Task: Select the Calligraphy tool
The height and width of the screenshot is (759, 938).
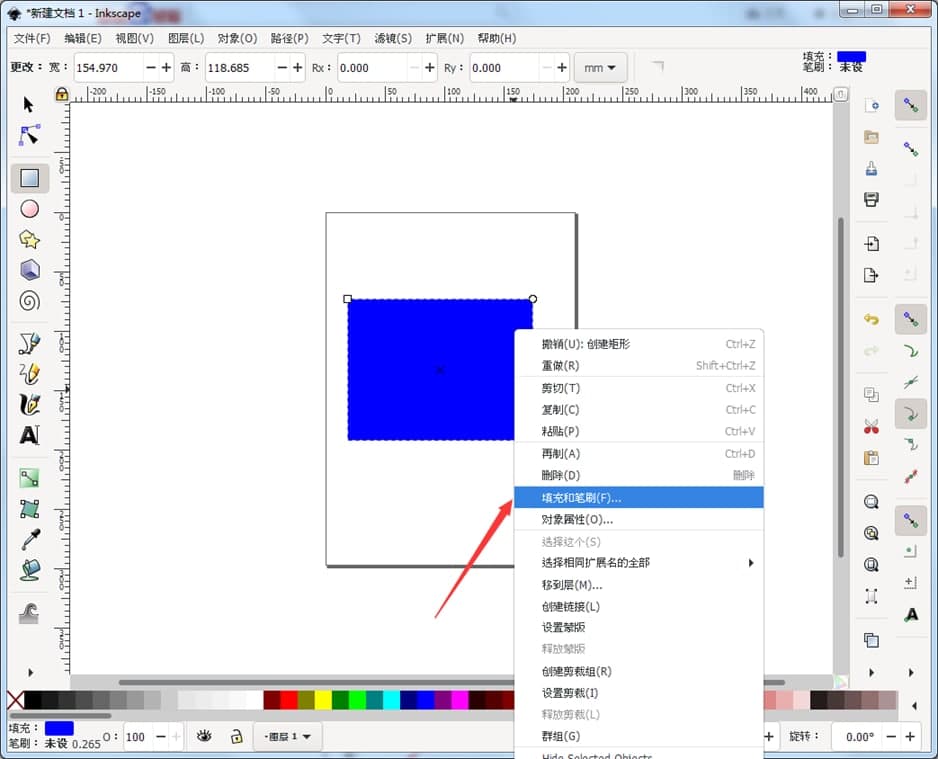Action: pos(29,404)
